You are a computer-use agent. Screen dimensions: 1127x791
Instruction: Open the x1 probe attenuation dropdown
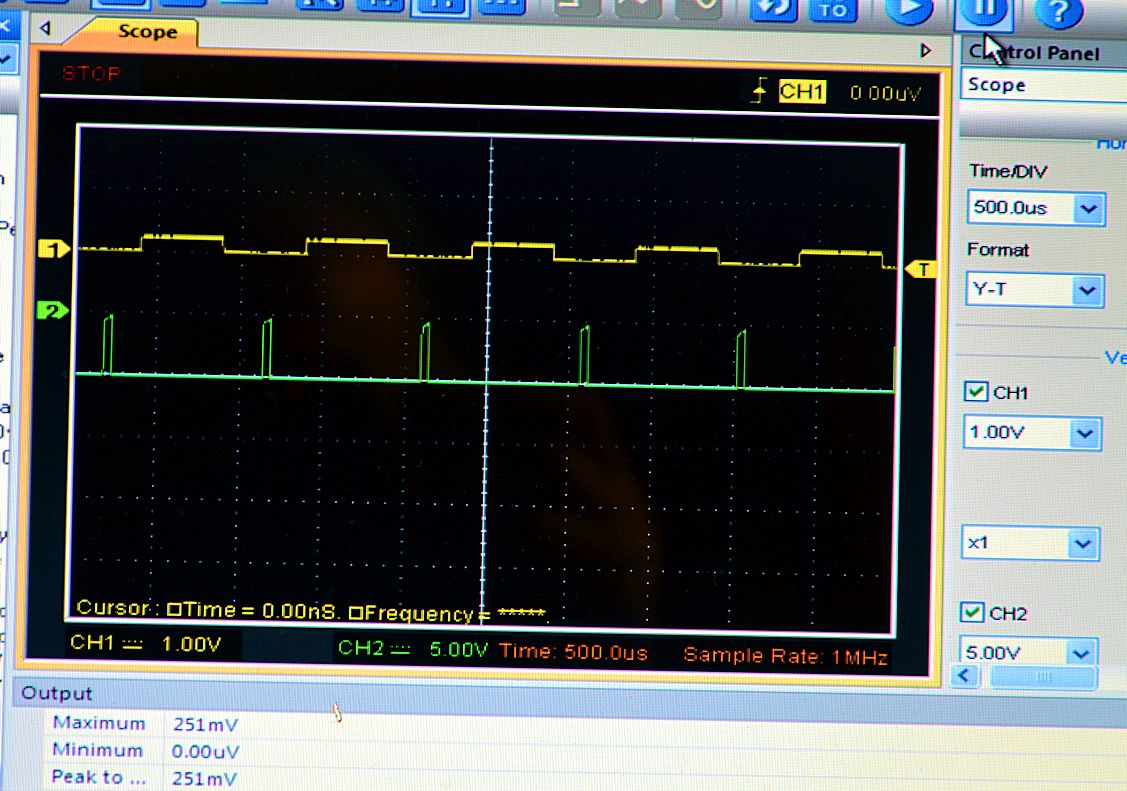tap(1083, 544)
